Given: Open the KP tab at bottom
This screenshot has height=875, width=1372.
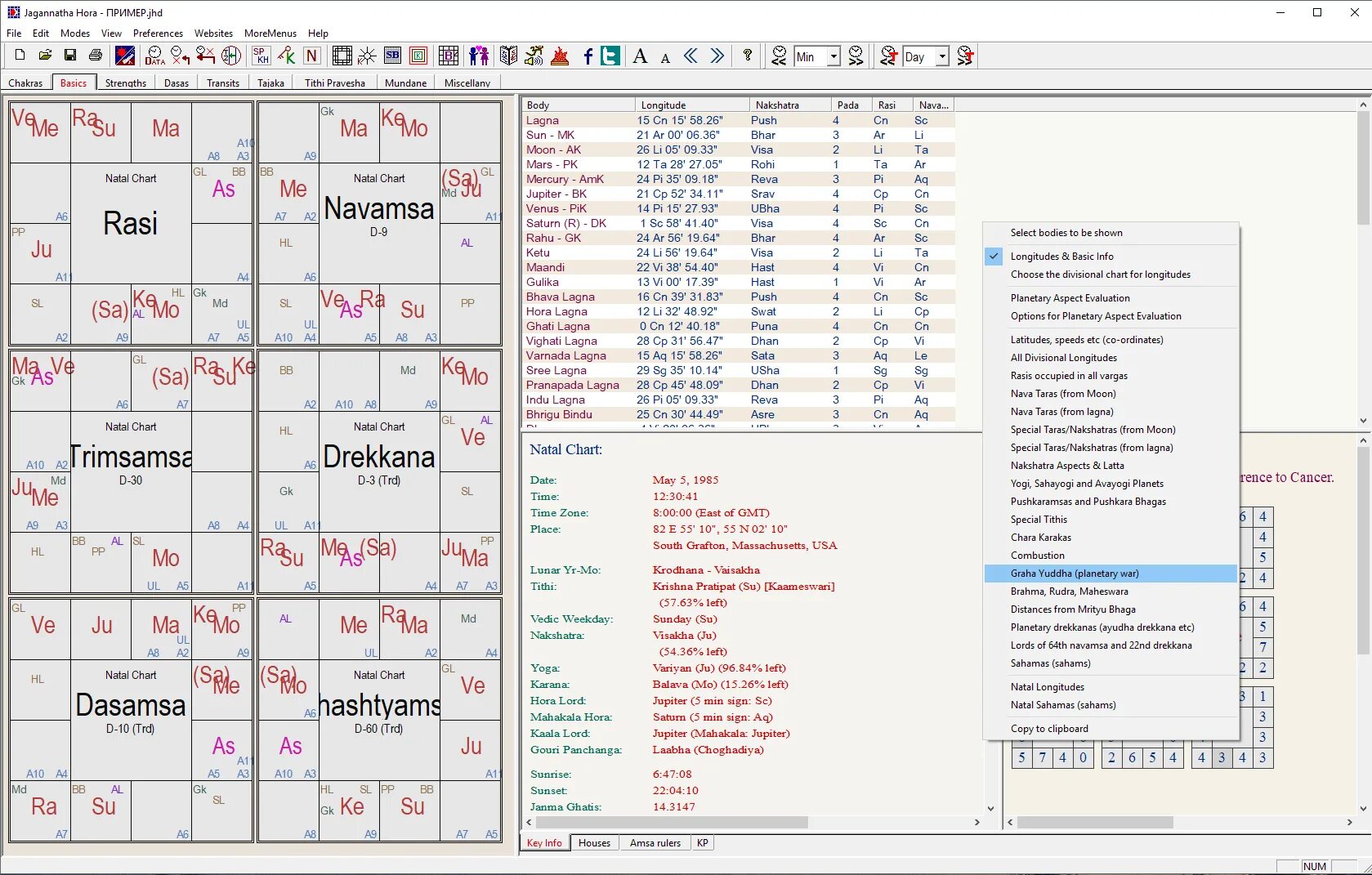Looking at the screenshot, I should (703, 843).
